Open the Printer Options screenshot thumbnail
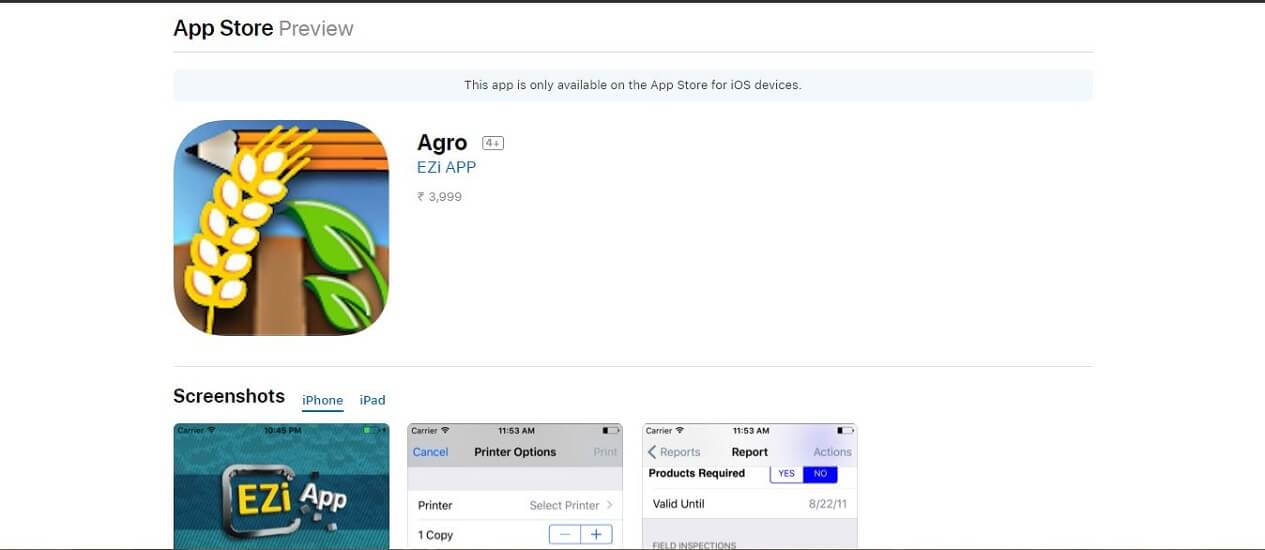 (x=515, y=486)
